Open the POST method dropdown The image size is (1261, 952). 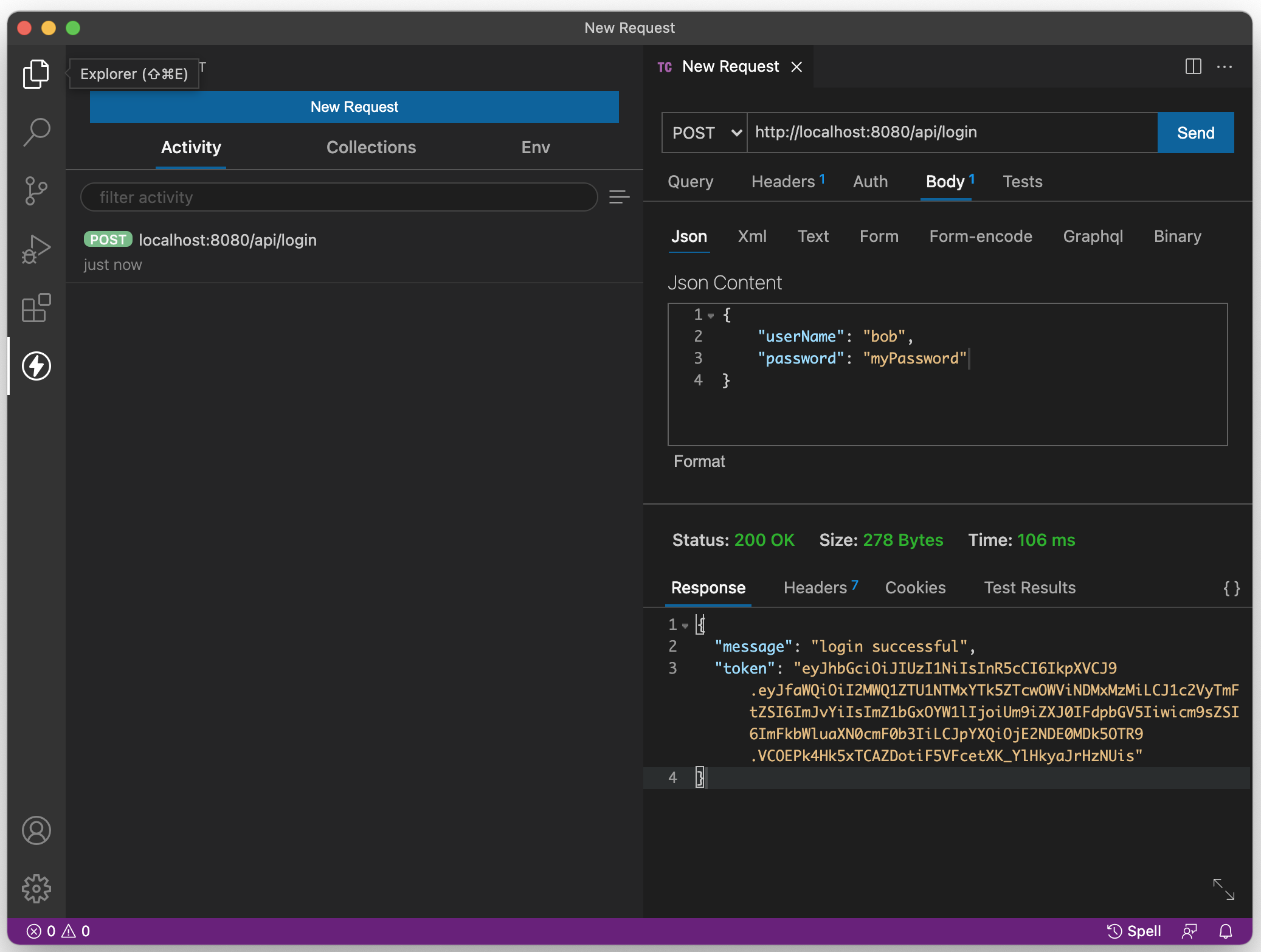pos(705,133)
